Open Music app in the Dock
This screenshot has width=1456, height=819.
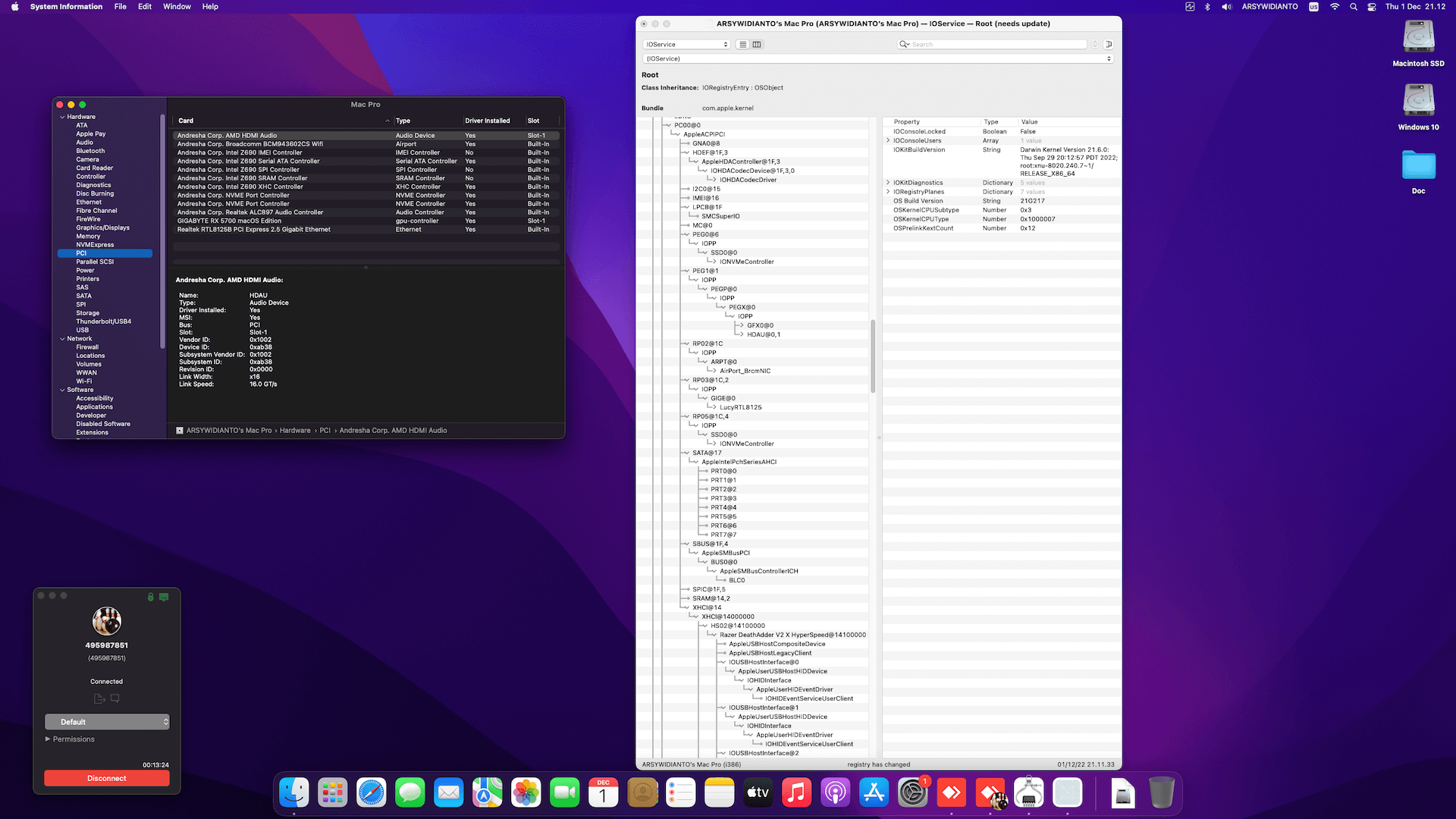[x=797, y=793]
